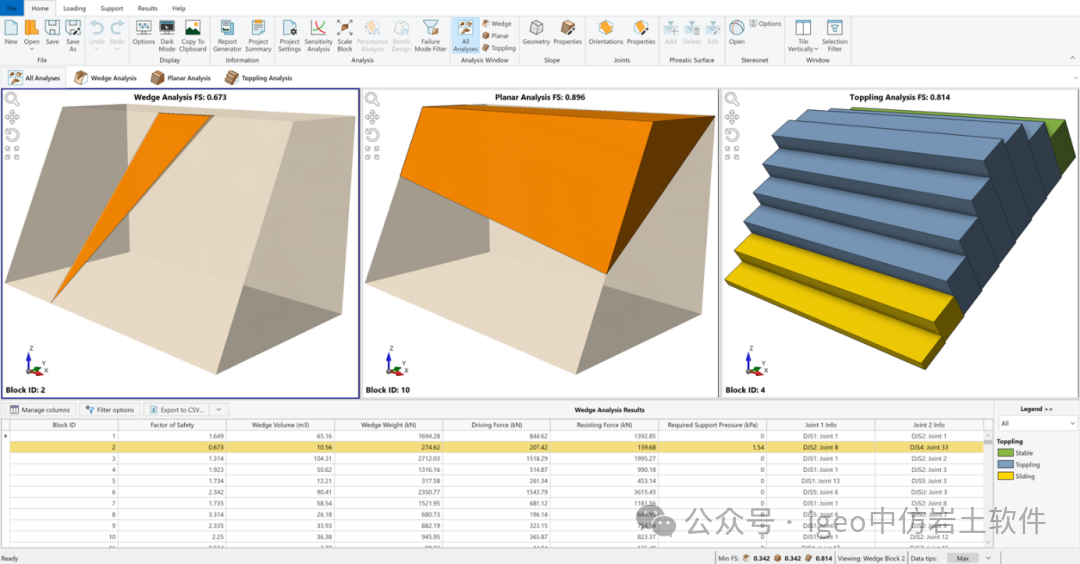1080x564 pixels.
Task: Expand the Open file dropdown
Action: click(x=32, y=49)
